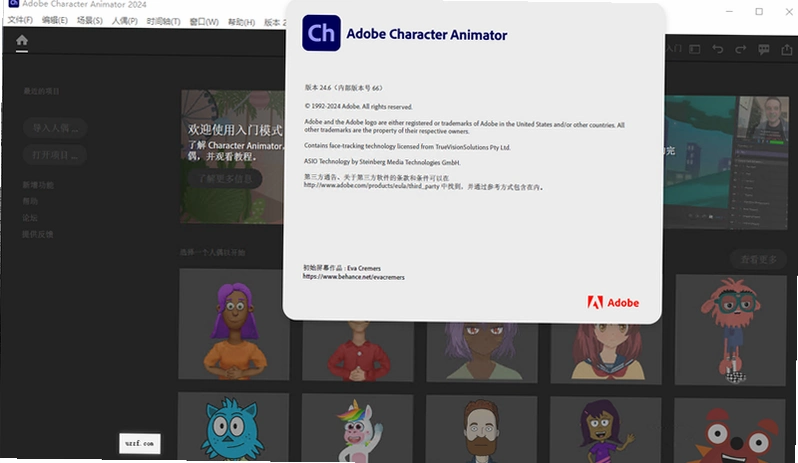This screenshot has height=463, width=798.
Task: Click the Adobe Character Animator dialog title
Action: [426, 35]
